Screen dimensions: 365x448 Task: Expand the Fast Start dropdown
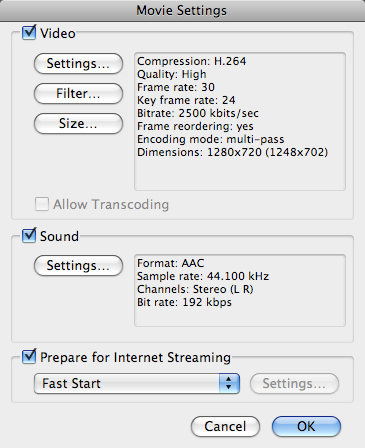[x=137, y=383]
